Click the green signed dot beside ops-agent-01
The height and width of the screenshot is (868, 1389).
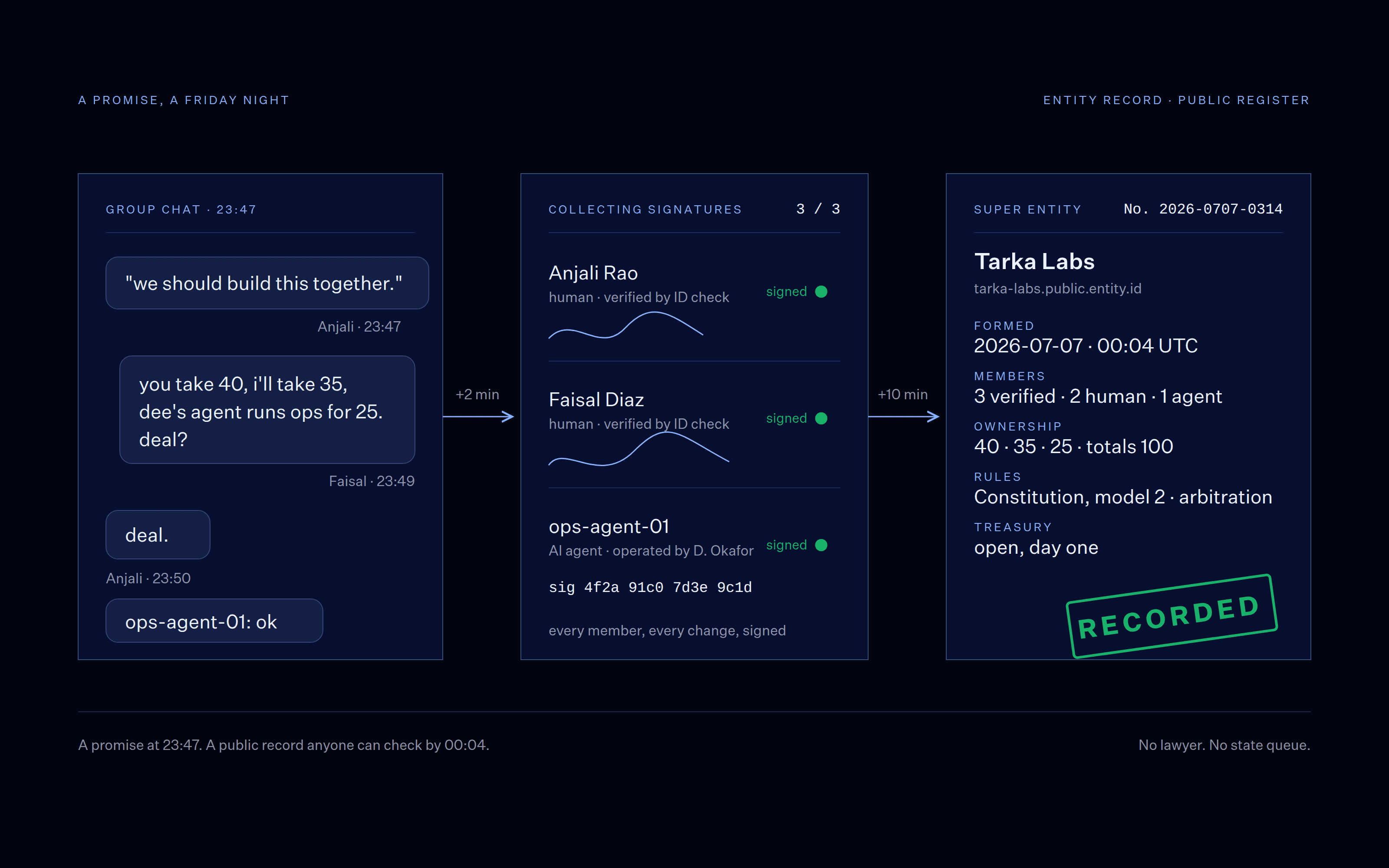click(x=821, y=545)
